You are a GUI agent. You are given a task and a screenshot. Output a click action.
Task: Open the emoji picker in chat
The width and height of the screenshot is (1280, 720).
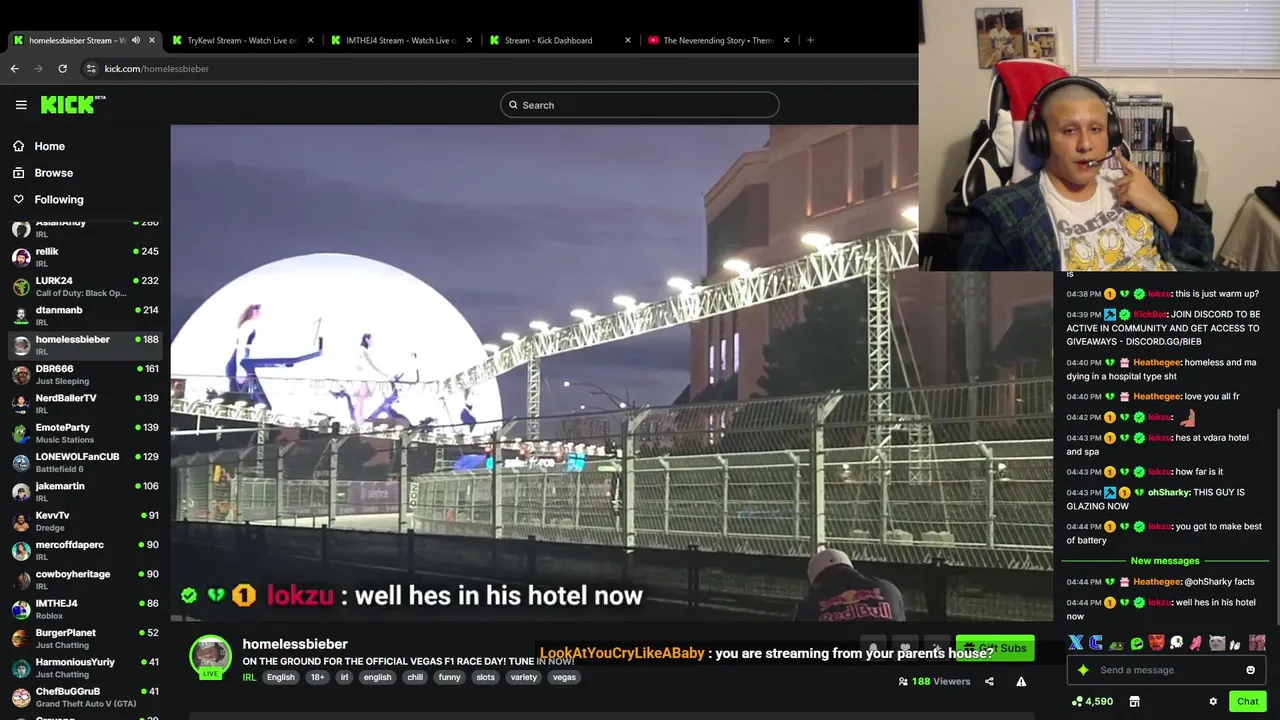coord(1250,670)
